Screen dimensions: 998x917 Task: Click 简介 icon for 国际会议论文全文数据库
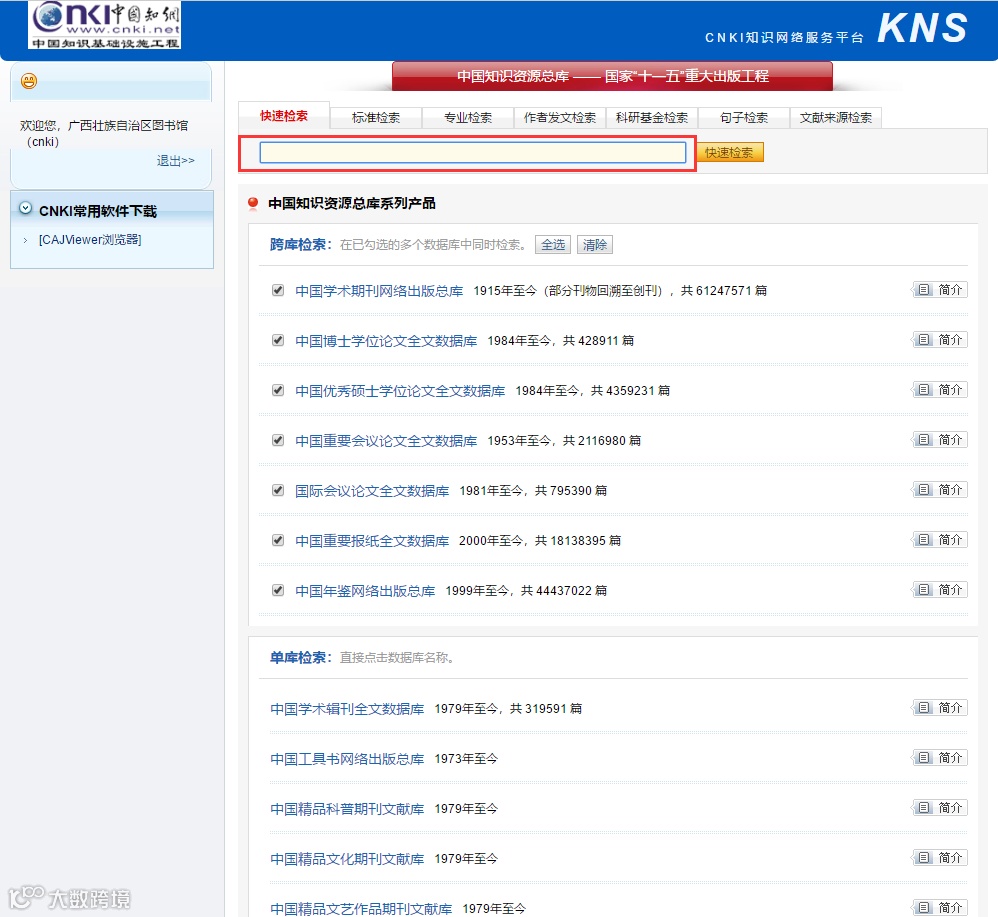(940, 490)
